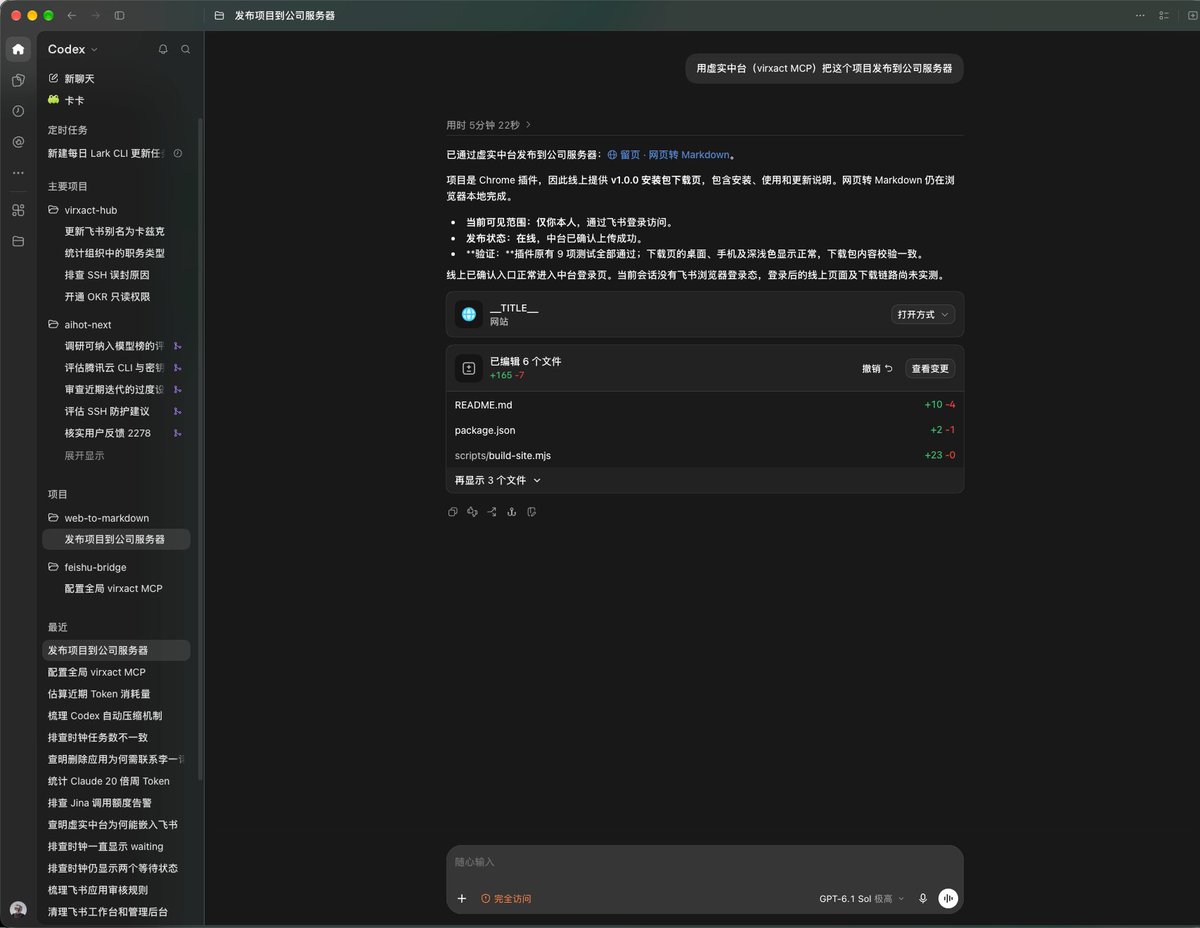Click the sidebar vertical scrollbar

click(x=200, y=450)
